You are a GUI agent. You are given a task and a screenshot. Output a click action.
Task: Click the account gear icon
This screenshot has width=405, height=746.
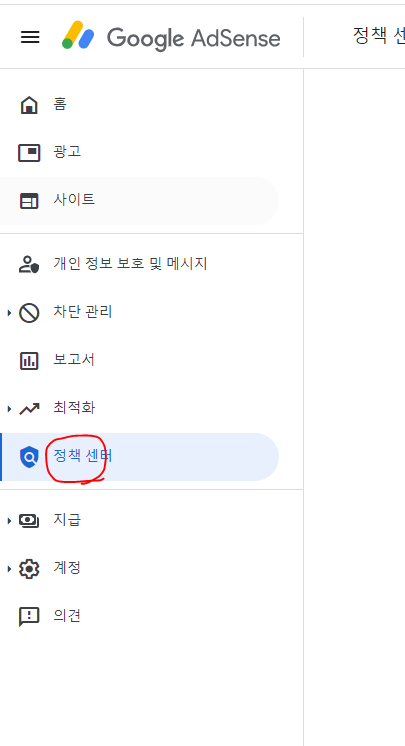[29, 569]
